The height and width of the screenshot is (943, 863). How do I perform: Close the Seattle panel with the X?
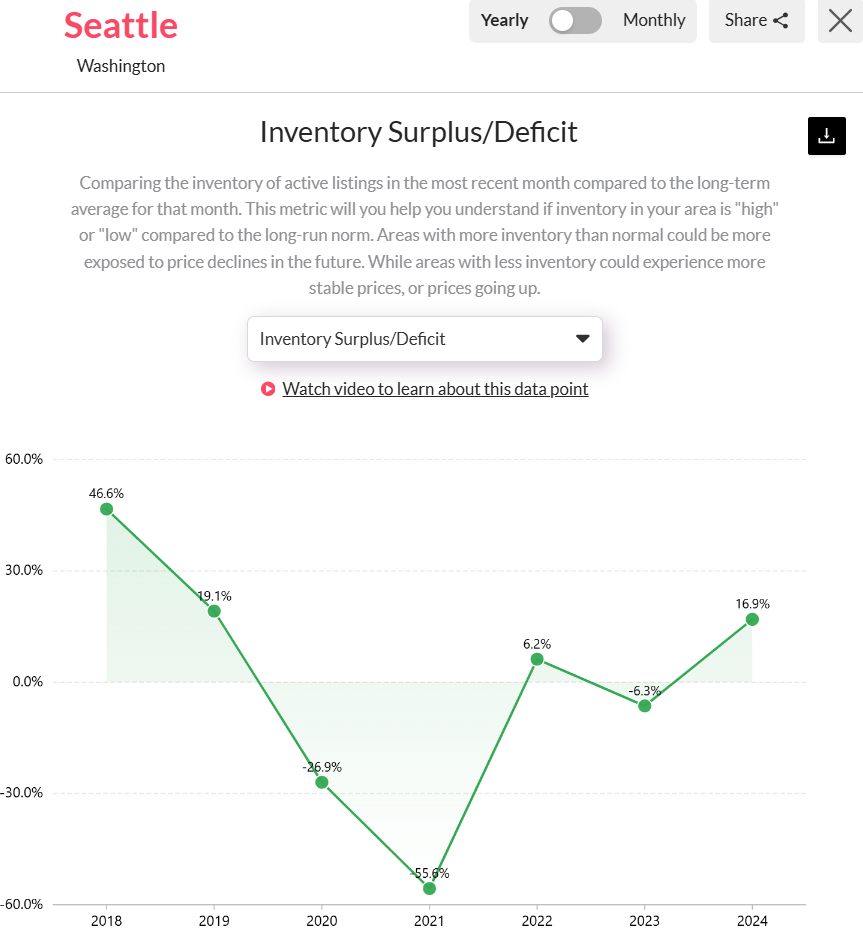[x=839, y=21]
